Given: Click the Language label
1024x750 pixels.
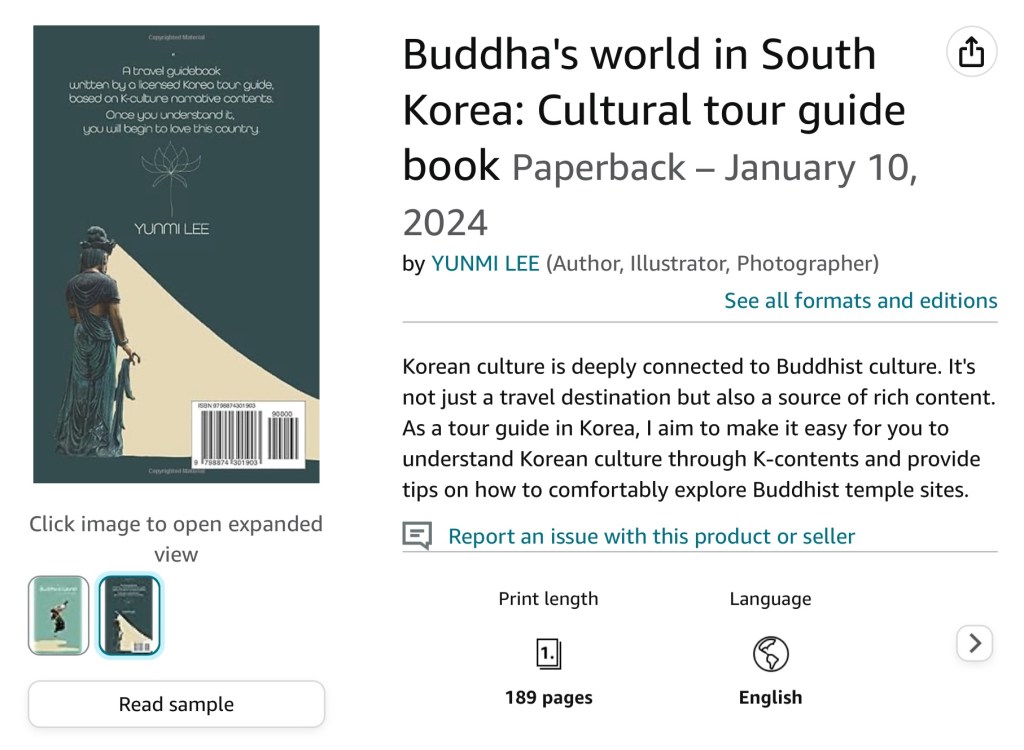Looking at the screenshot, I should click(770, 599).
